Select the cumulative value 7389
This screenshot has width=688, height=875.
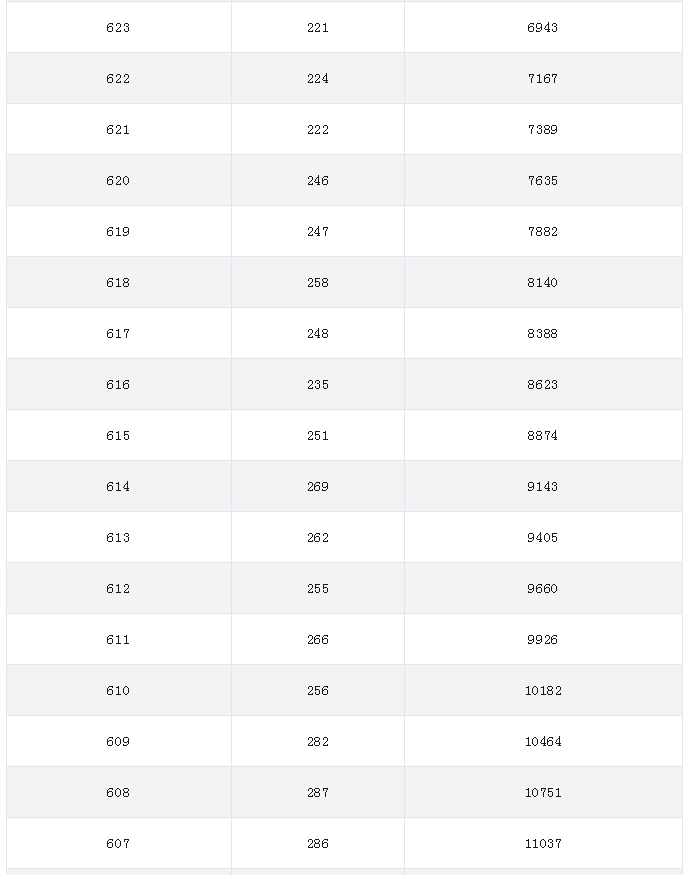(x=543, y=129)
